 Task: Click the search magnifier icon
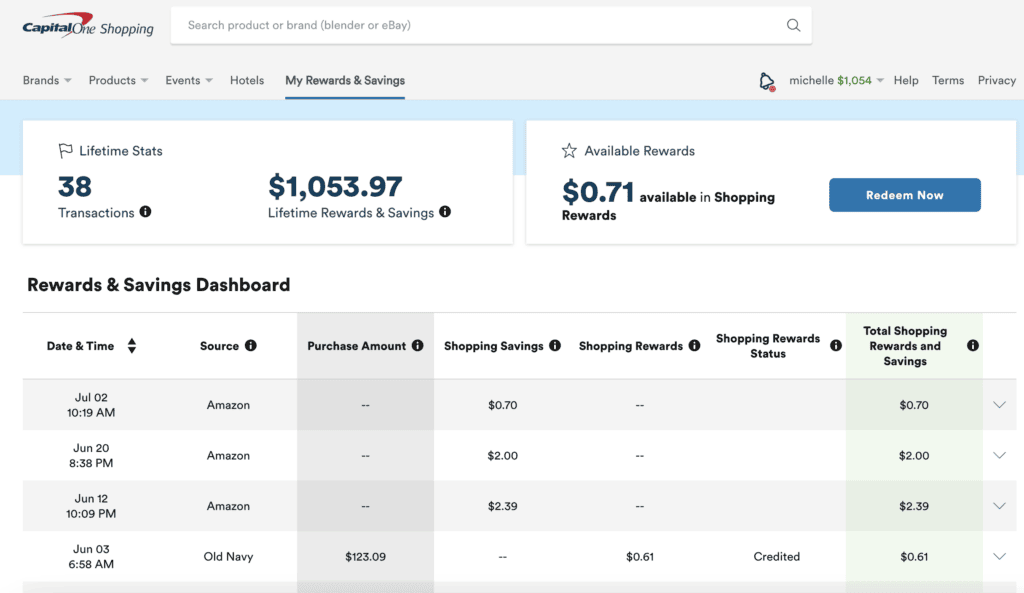point(793,25)
